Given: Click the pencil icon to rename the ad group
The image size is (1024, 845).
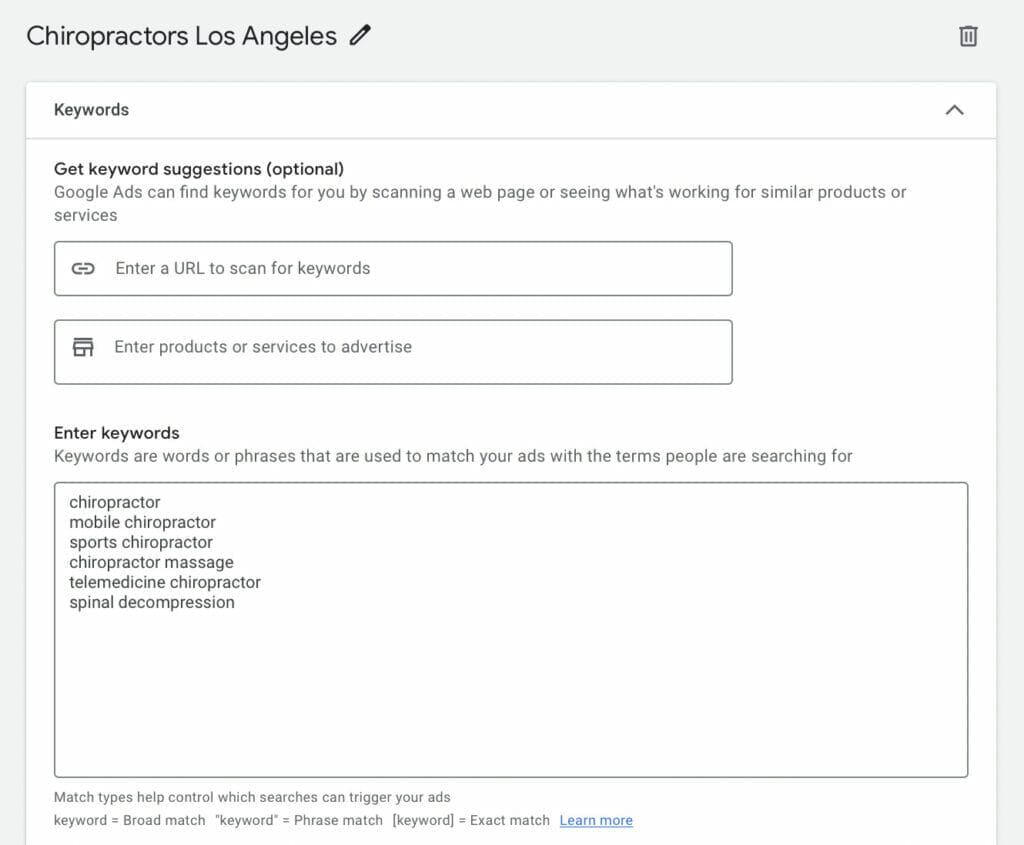Looking at the screenshot, I should (x=359, y=36).
